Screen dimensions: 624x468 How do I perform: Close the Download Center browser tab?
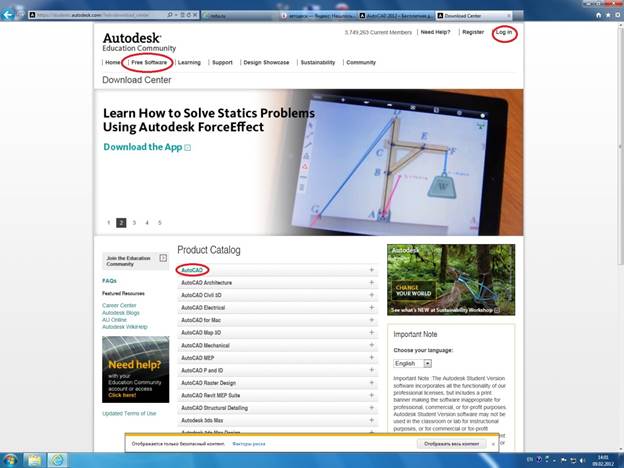(508, 16)
